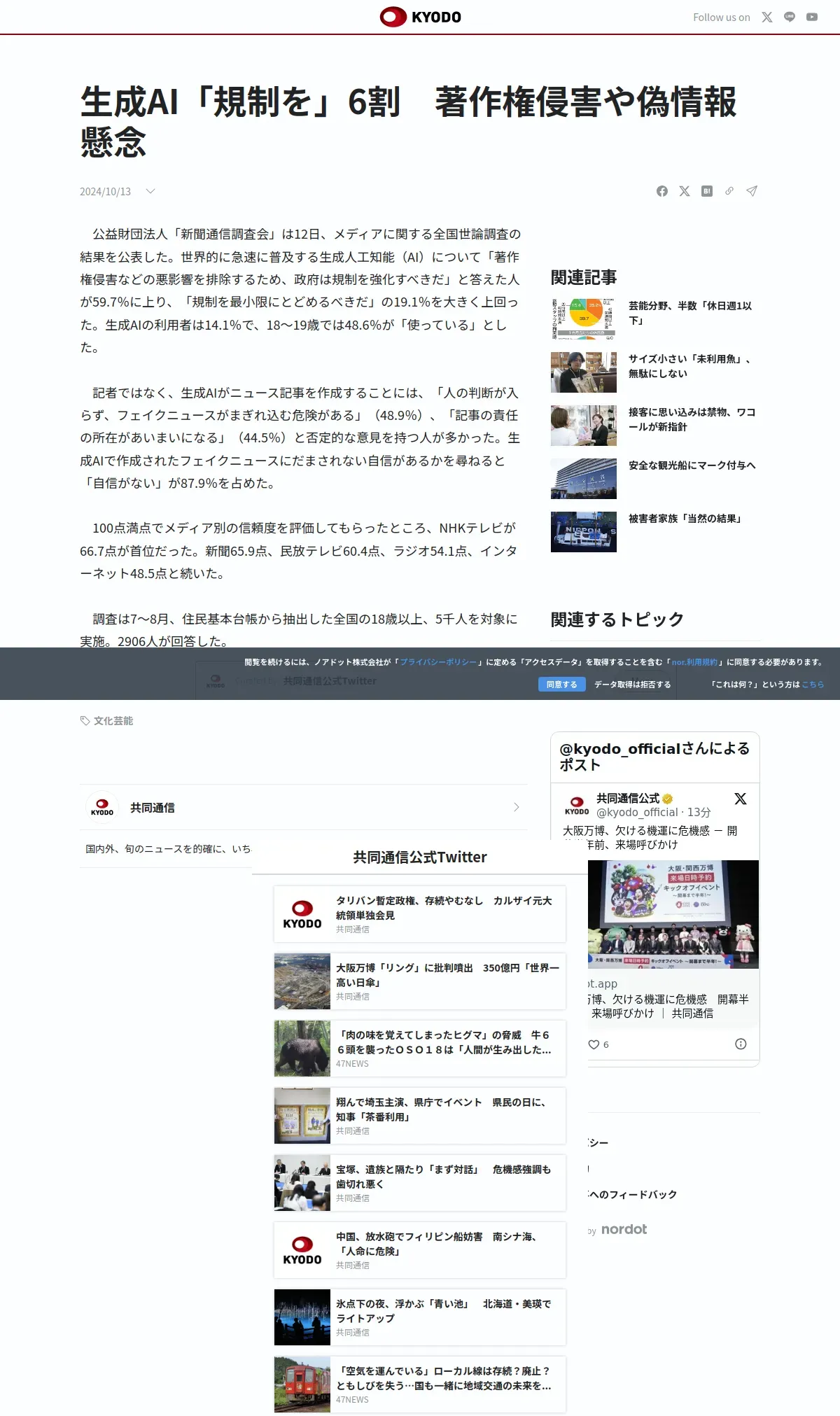Open article タリバン暫定政権、存続やむなし
Screen dimensions: 840x1416
pos(420,914)
